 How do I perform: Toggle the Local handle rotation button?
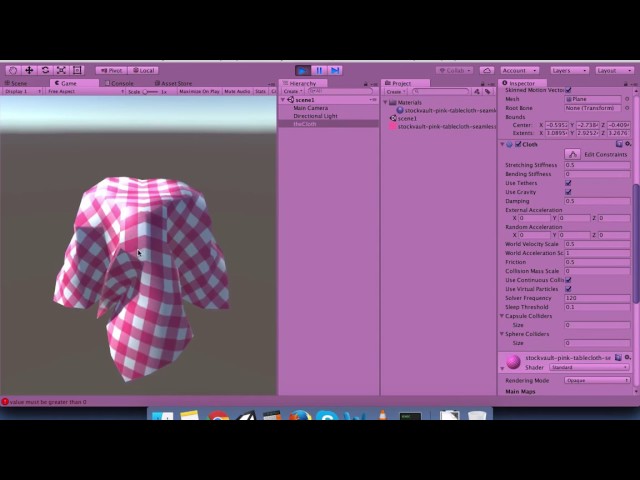click(143, 71)
